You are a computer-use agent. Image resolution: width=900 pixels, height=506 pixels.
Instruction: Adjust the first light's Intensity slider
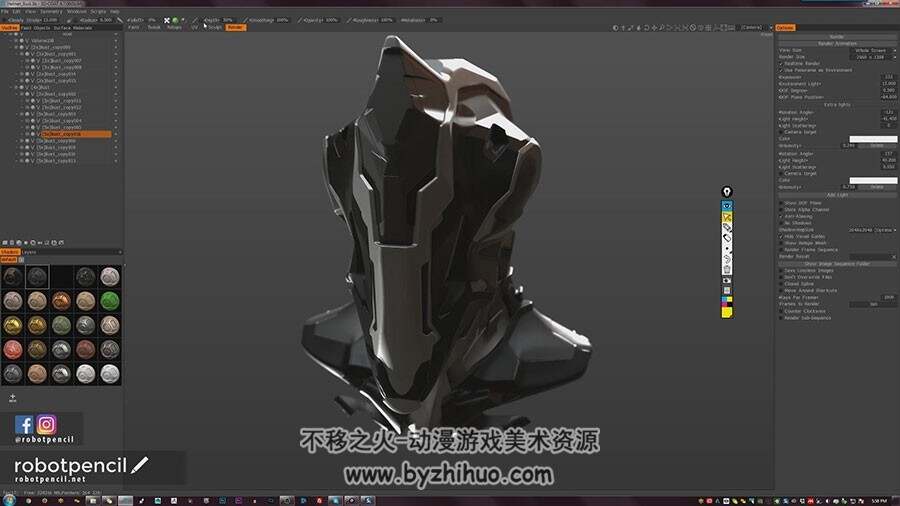coord(848,146)
